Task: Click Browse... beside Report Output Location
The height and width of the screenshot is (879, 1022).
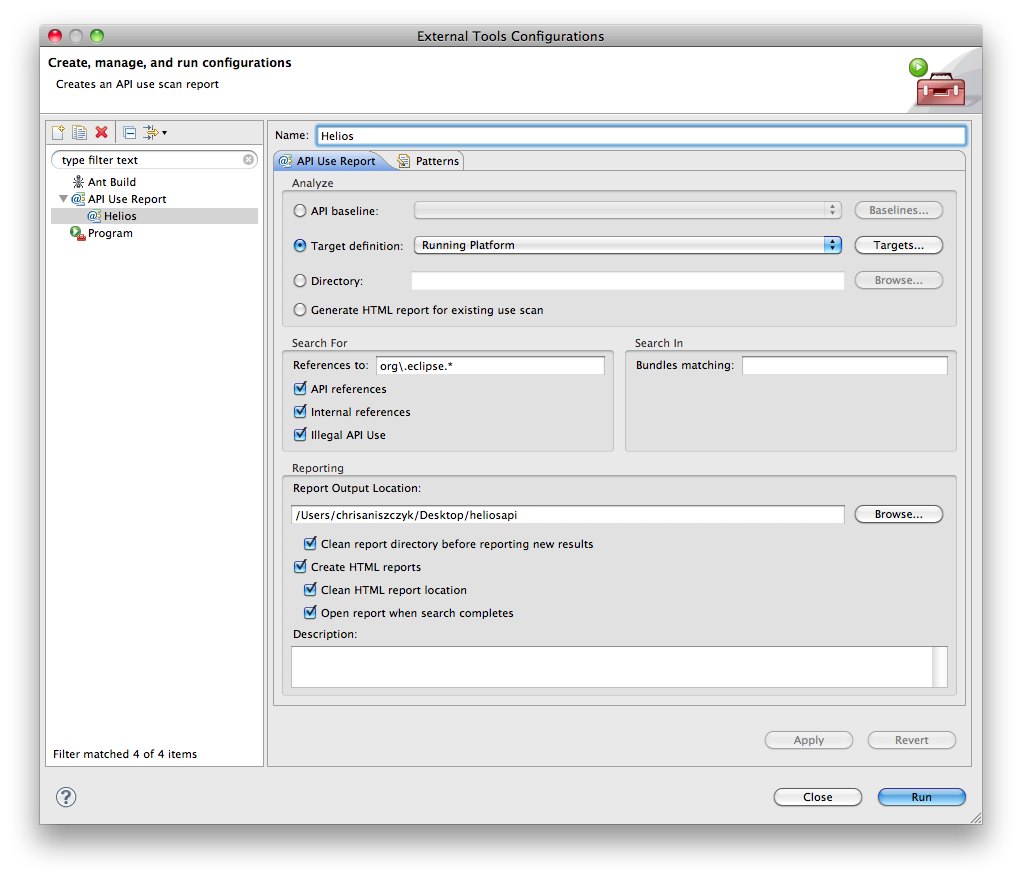Action: 898,514
